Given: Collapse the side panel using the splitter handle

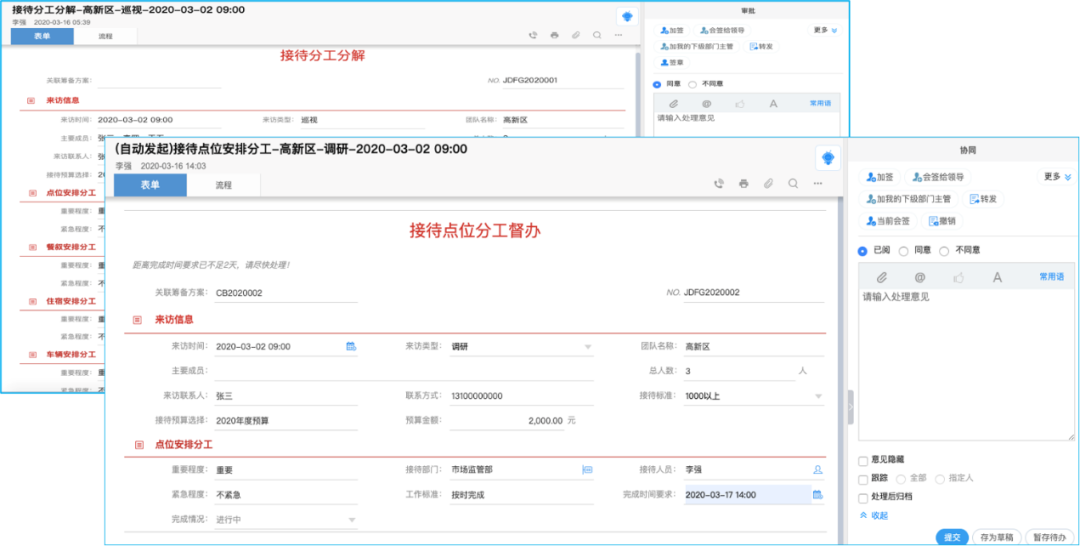Looking at the screenshot, I should (x=851, y=407).
